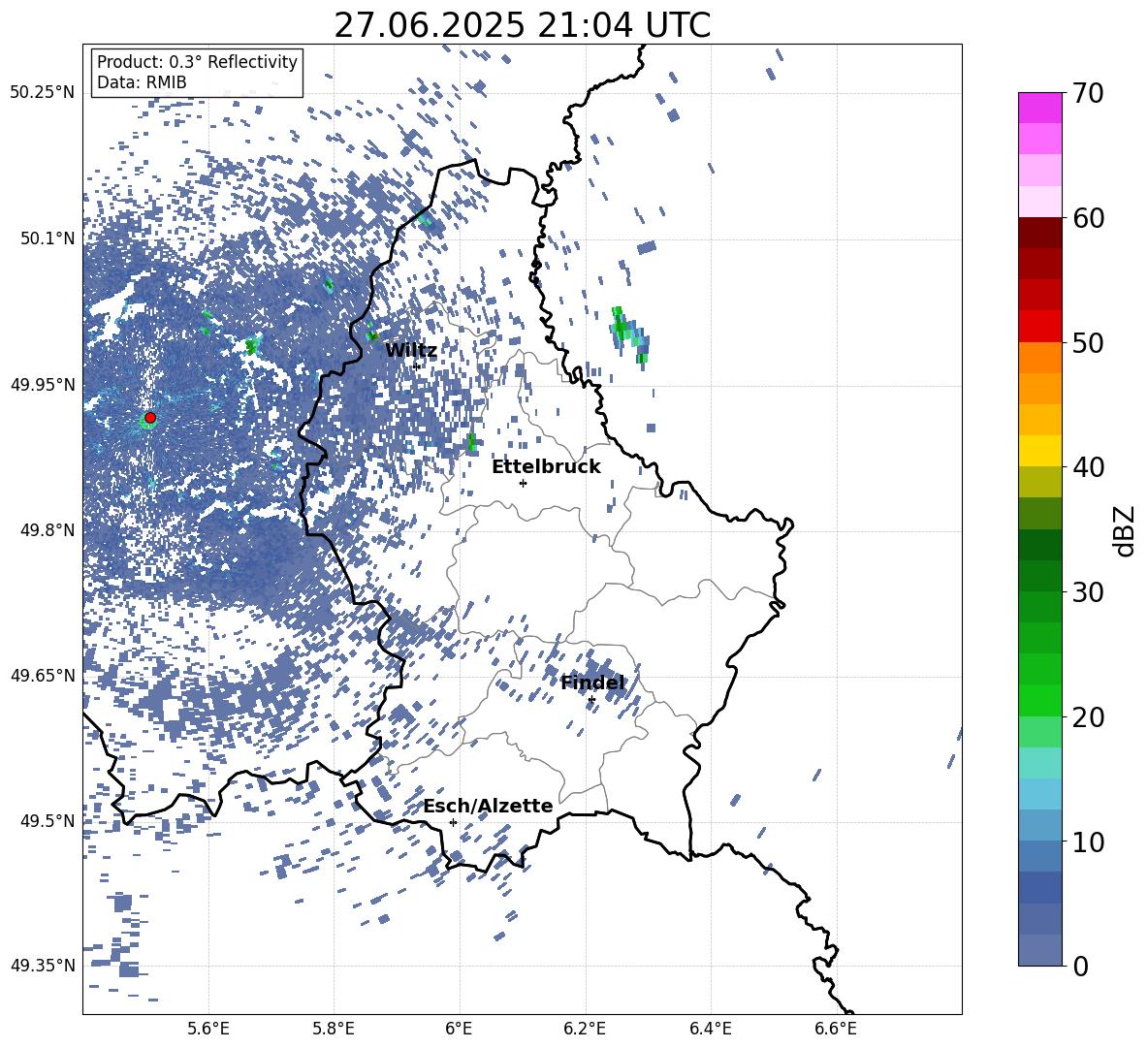The width and height of the screenshot is (1148, 1048).
Task: Click the 50.25°N latitude label
Action: pos(43,93)
